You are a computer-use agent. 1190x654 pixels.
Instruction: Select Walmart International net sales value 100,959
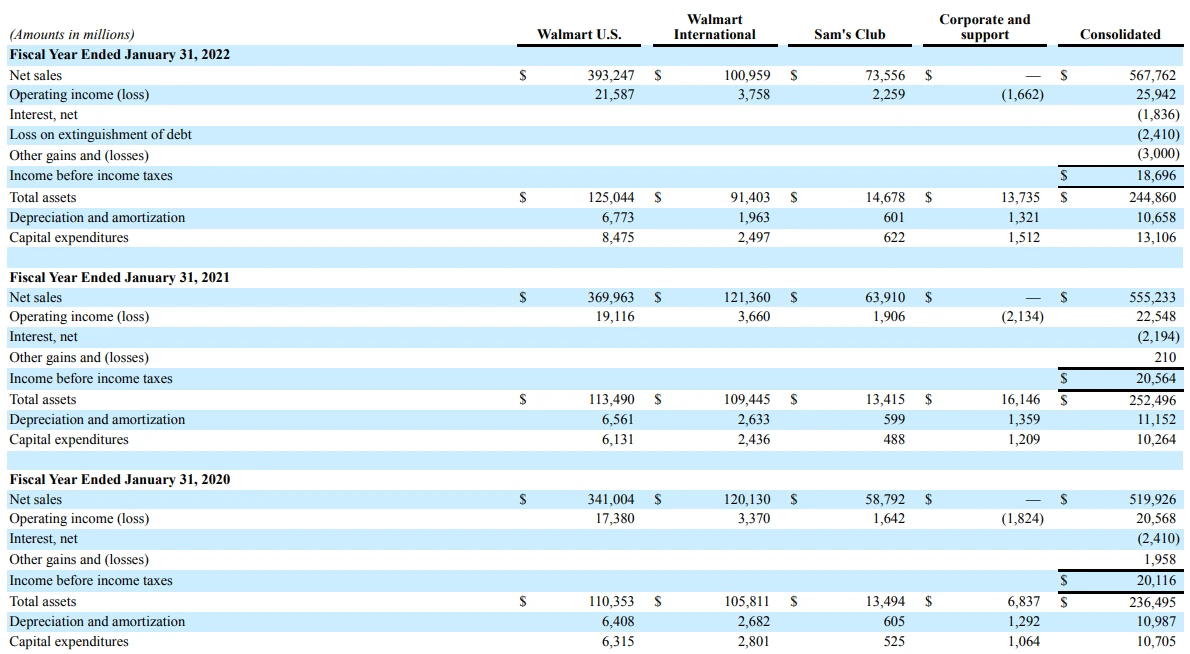(747, 75)
